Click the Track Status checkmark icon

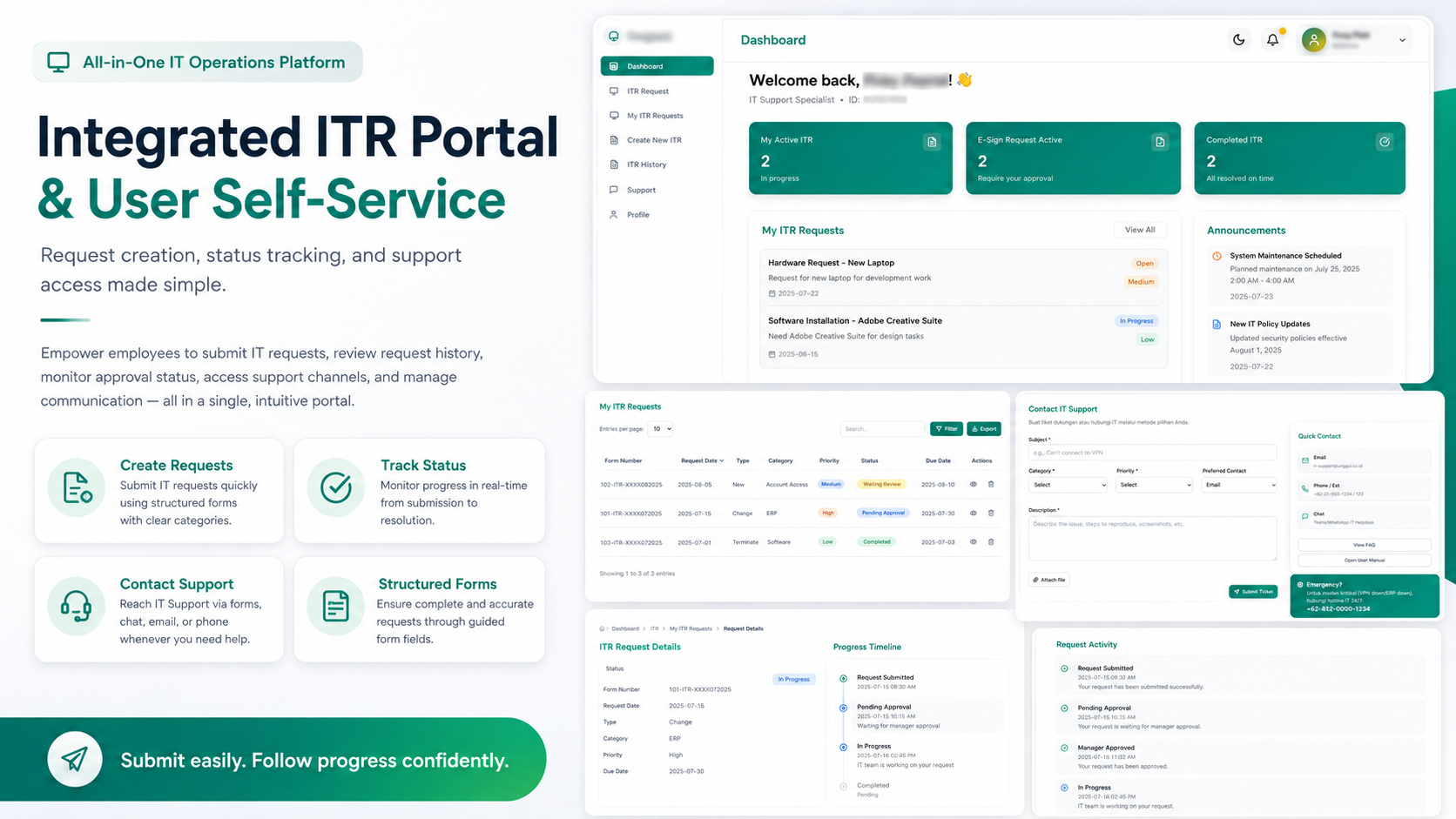point(336,487)
